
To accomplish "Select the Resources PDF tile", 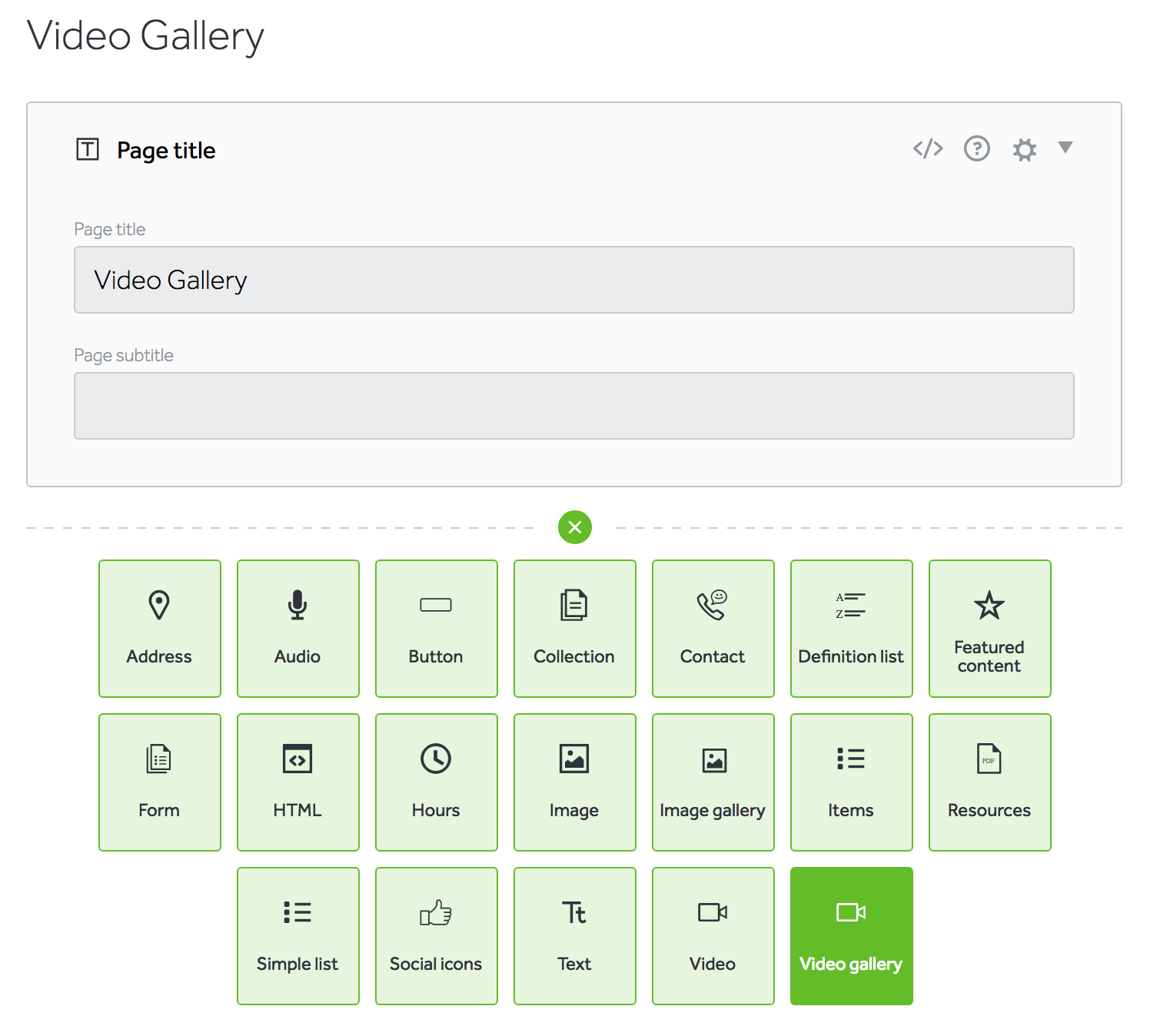I will [x=990, y=782].
